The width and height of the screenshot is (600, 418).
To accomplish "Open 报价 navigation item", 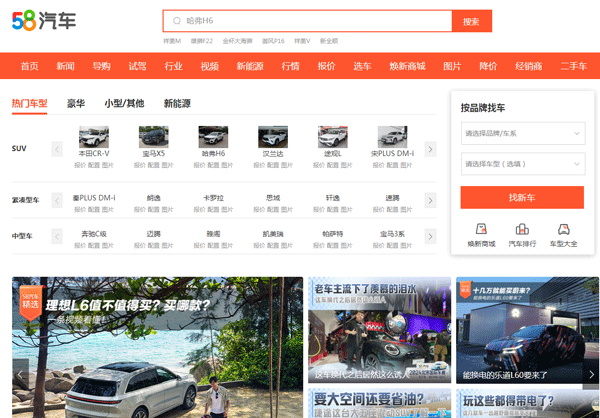I will [x=326, y=66].
